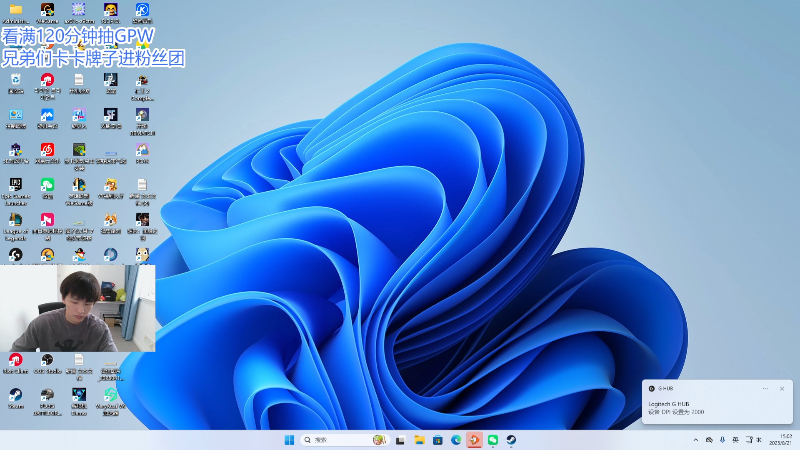This screenshot has height=450, width=800.
Task: Open the search highlight image in search box
Action: point(379,440)
